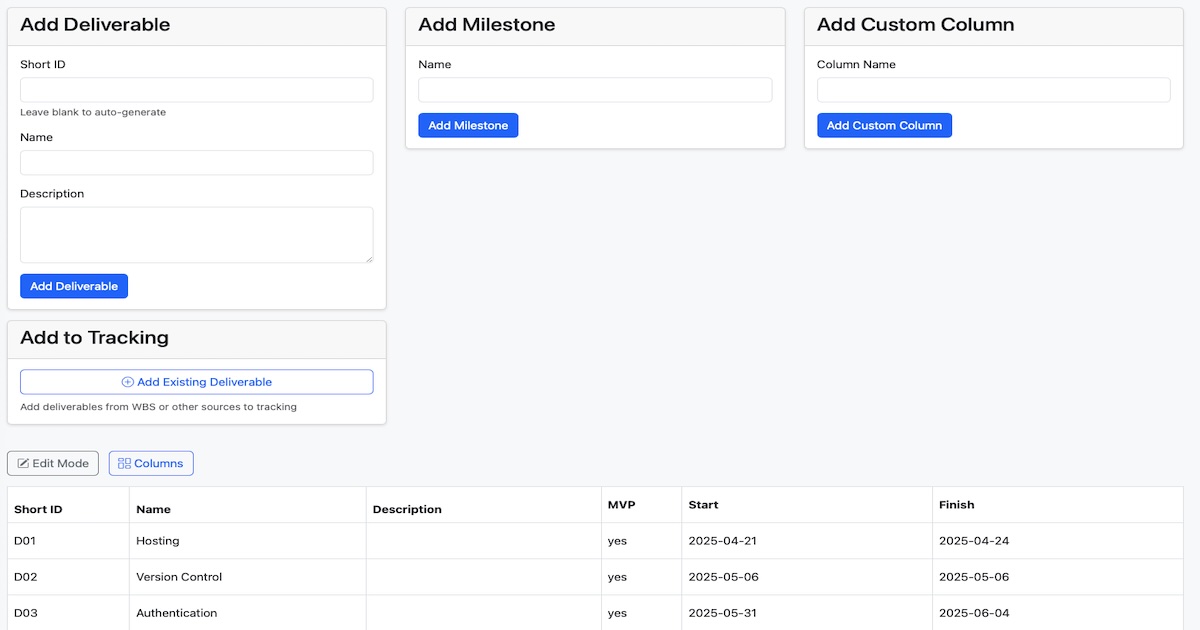
Task: Select the Hosting name cell
Action: 248,541
